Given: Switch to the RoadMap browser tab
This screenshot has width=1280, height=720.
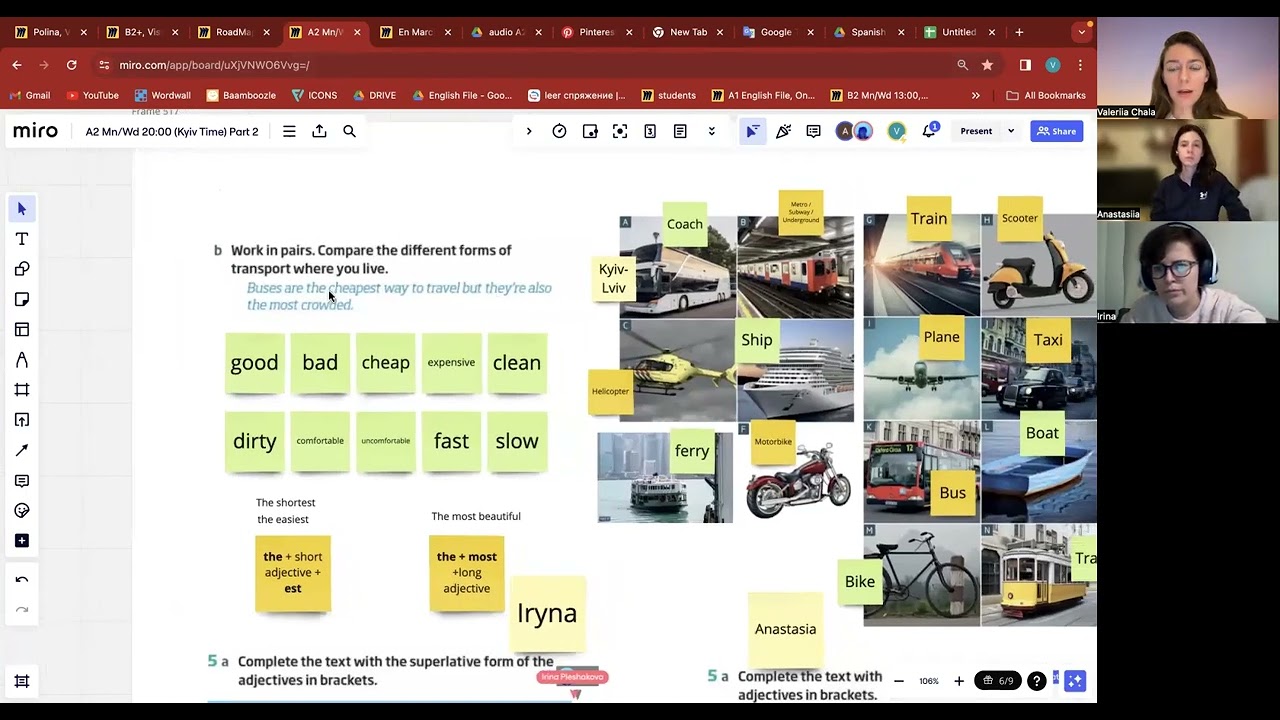Looking at the screenshot, I should pos(233,32).
